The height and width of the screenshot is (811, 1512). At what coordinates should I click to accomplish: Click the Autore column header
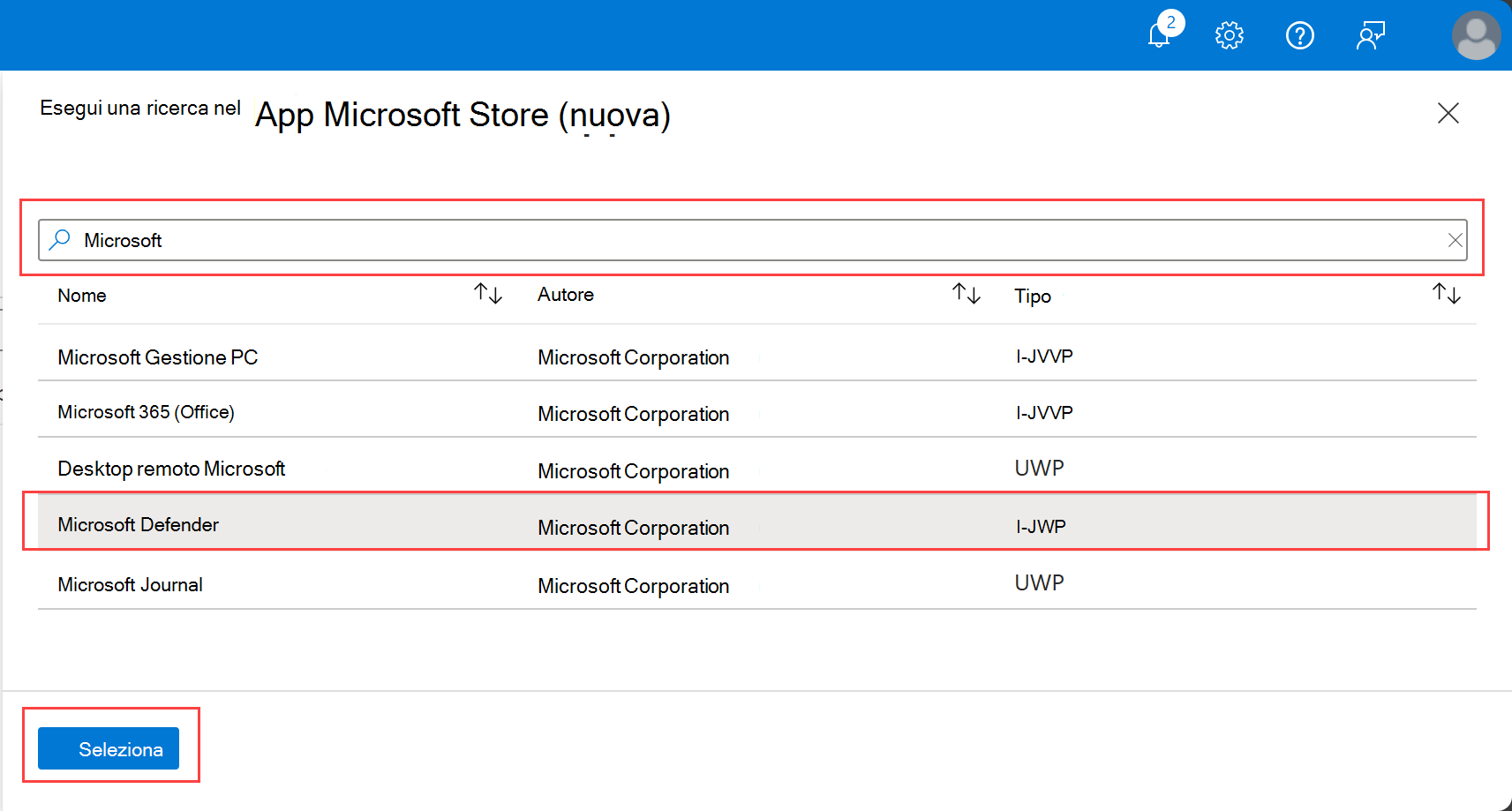coord(566,295)
